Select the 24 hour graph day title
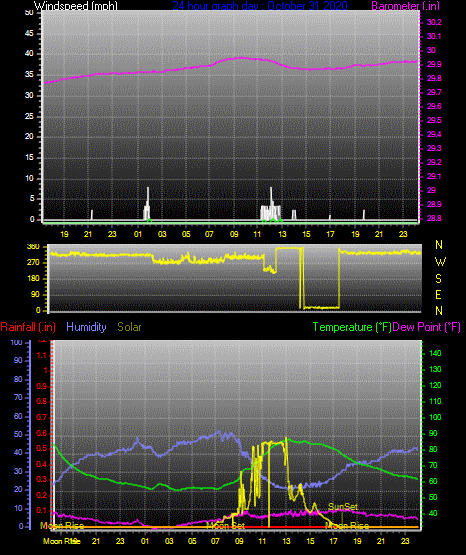The image size is (466, 555). [x=260, y=6]
